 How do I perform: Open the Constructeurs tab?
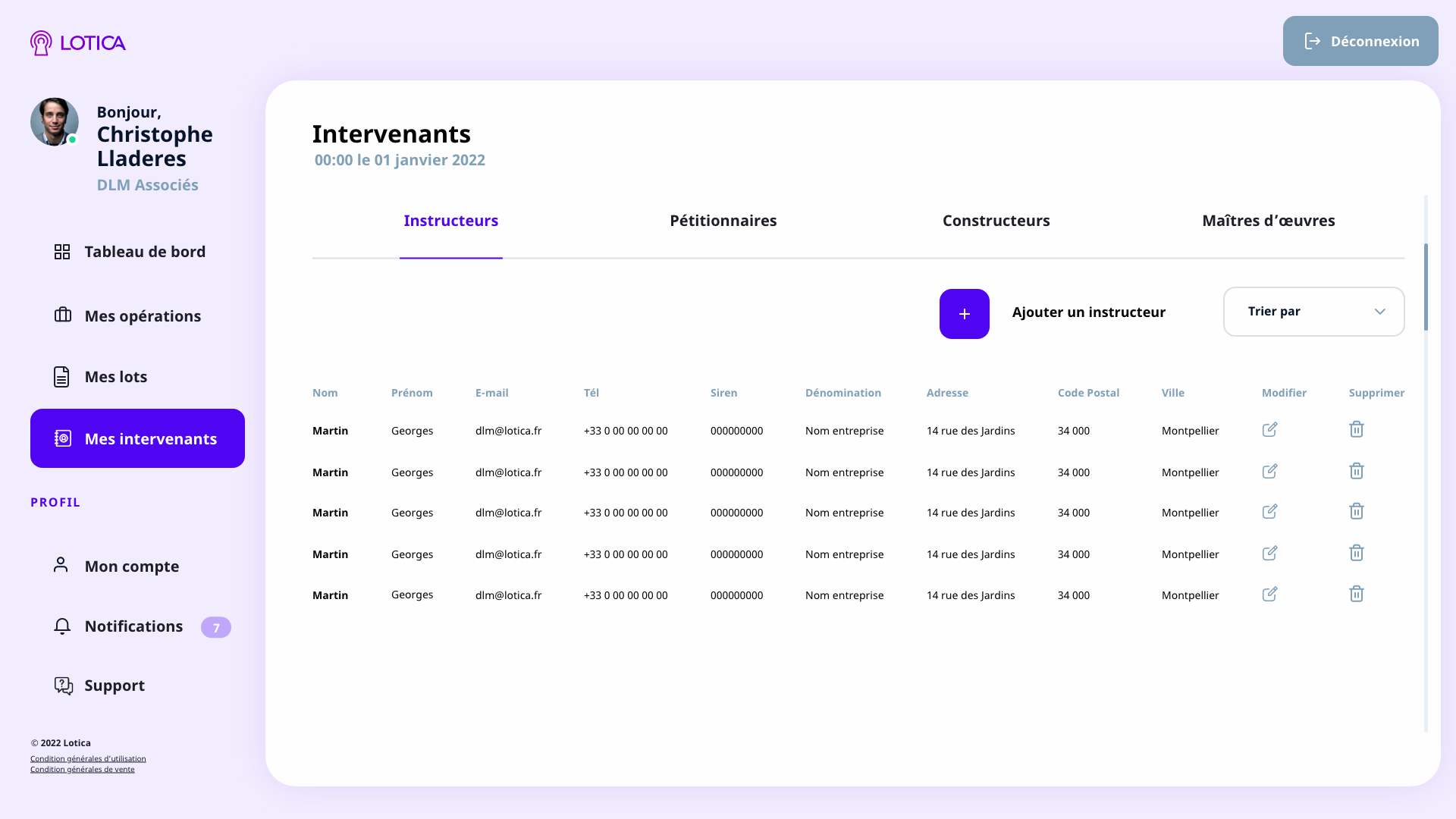(x=996, y=221)
